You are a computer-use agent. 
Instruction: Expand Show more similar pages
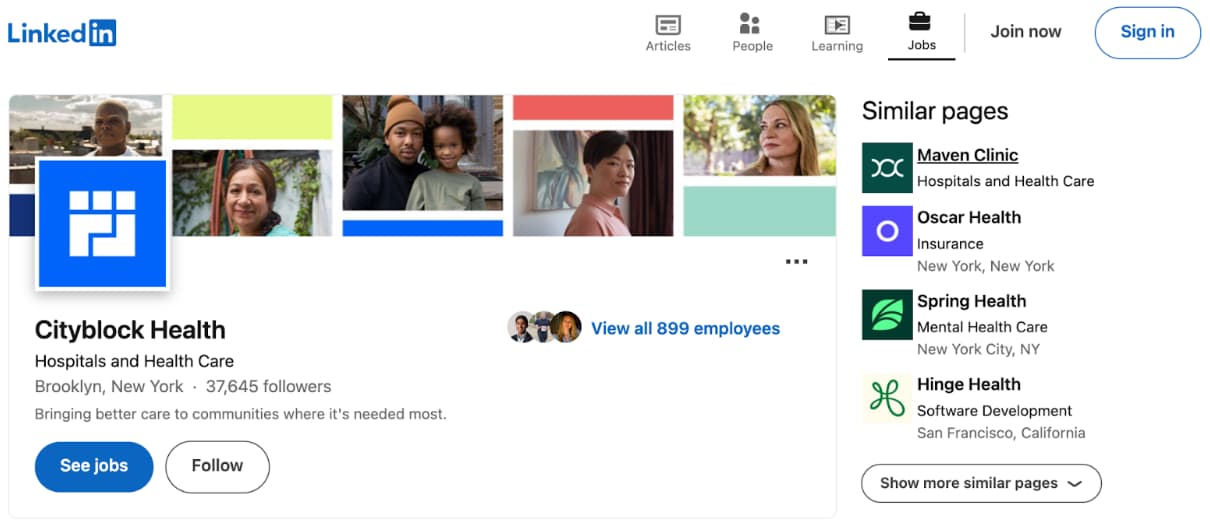click(x=981, y=483)
